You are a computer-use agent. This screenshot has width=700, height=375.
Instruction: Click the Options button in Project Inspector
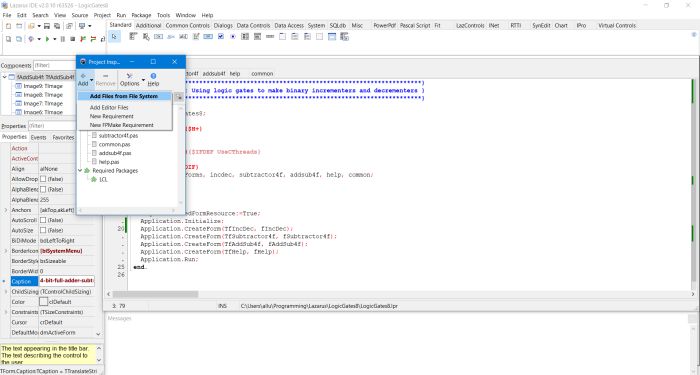coord(130,79)
